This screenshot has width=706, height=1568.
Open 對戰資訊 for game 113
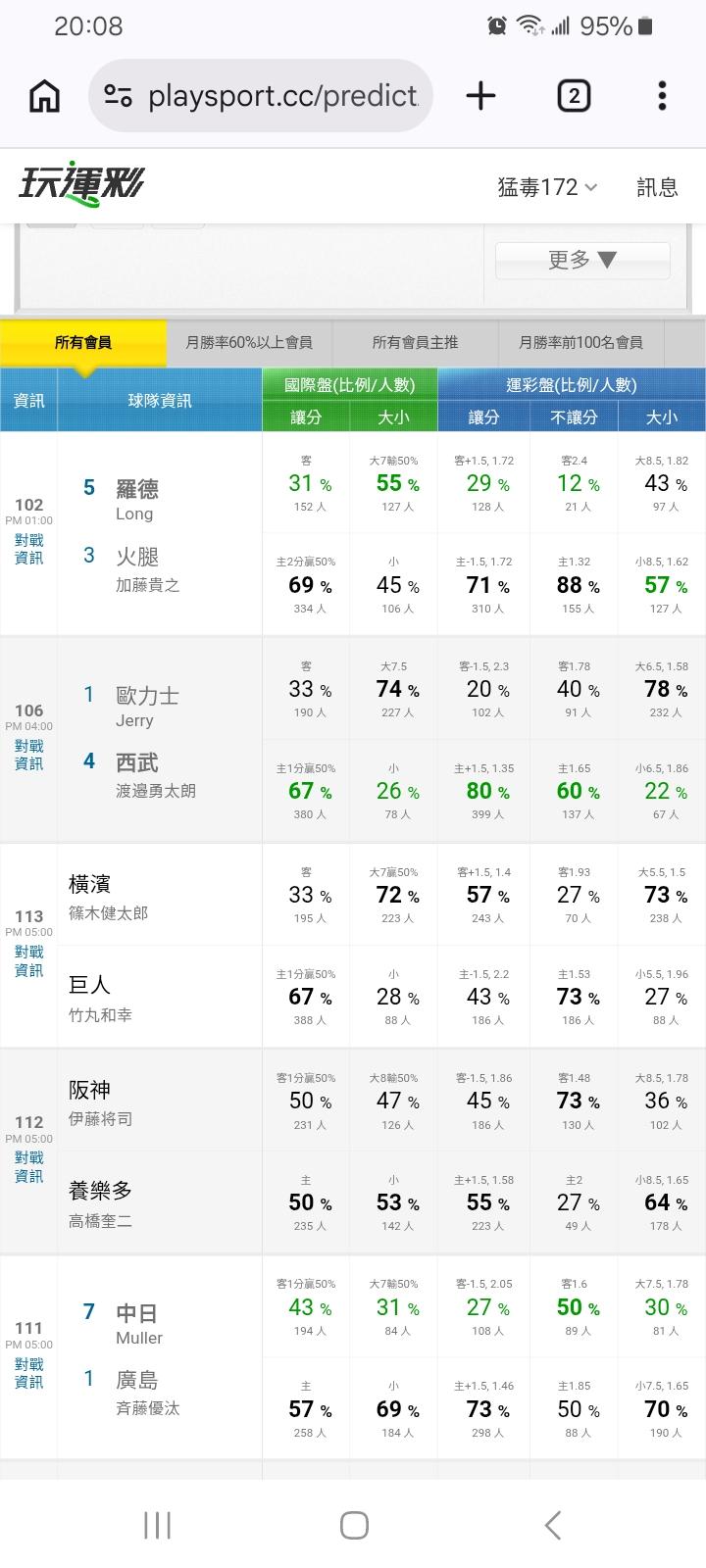click(28, 961)
